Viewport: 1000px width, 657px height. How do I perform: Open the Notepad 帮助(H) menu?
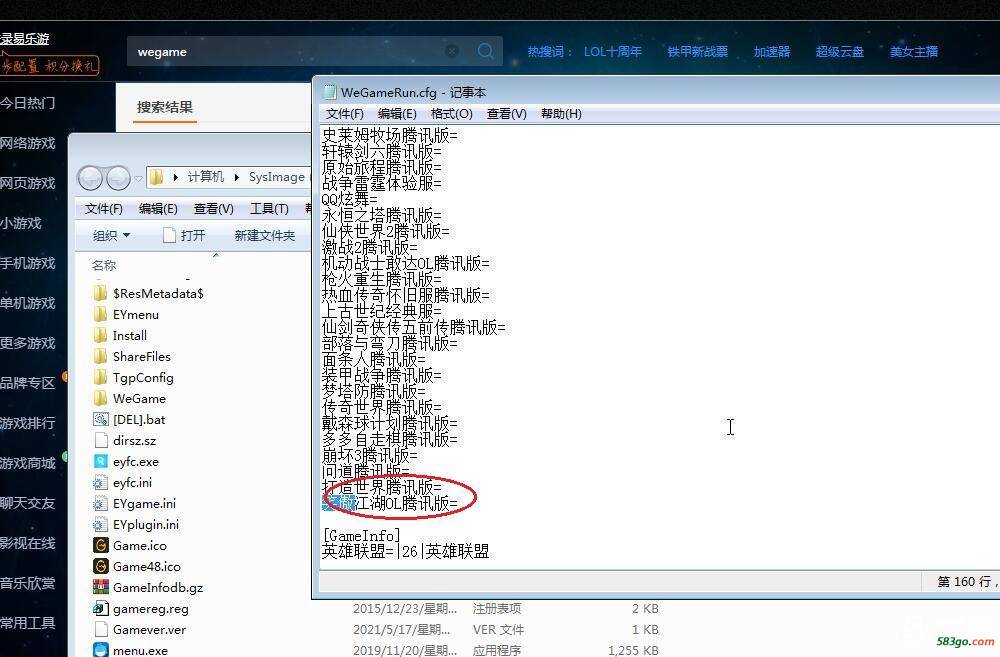561,114
